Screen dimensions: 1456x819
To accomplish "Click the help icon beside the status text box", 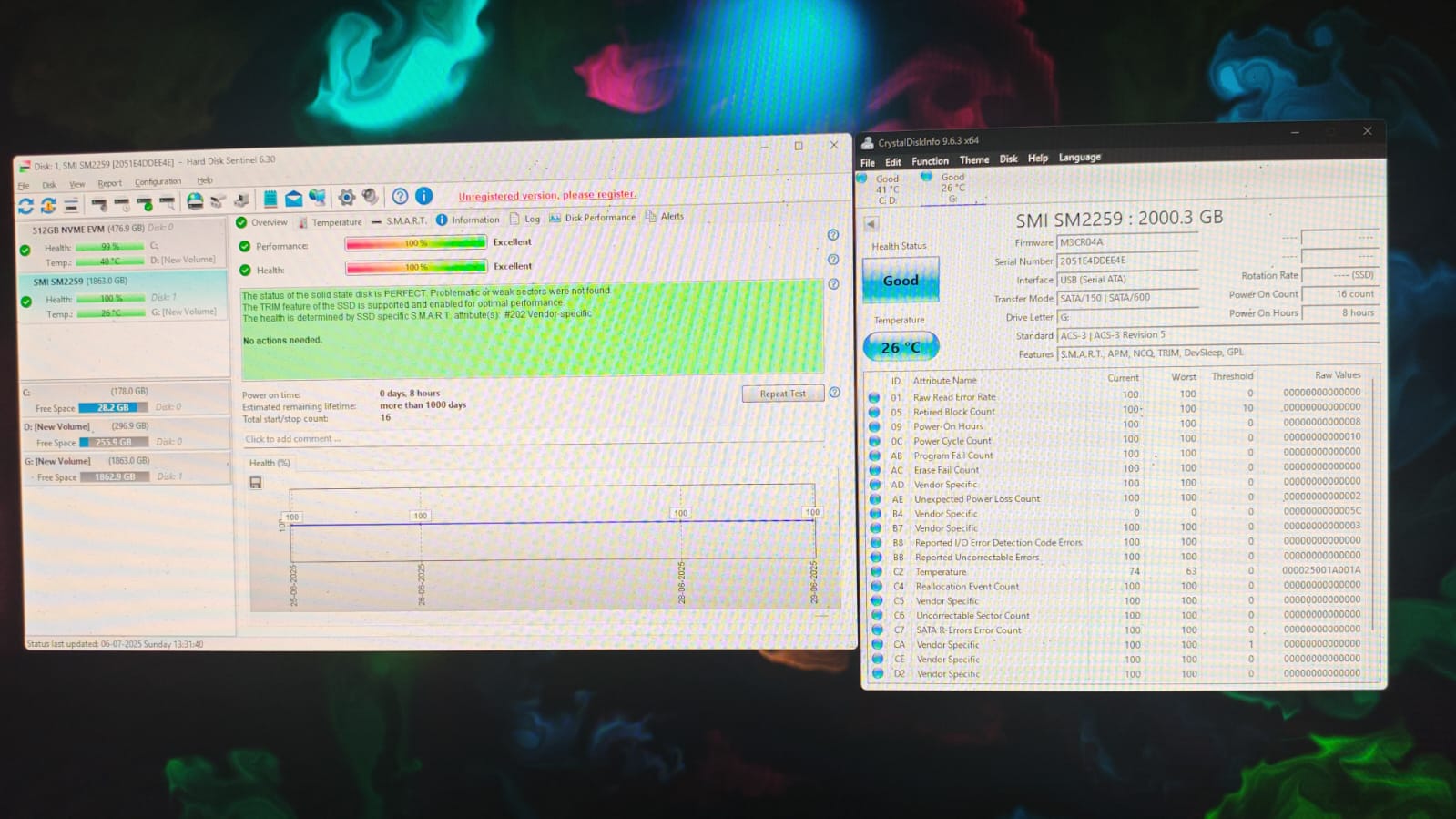I will coord(833,284).
